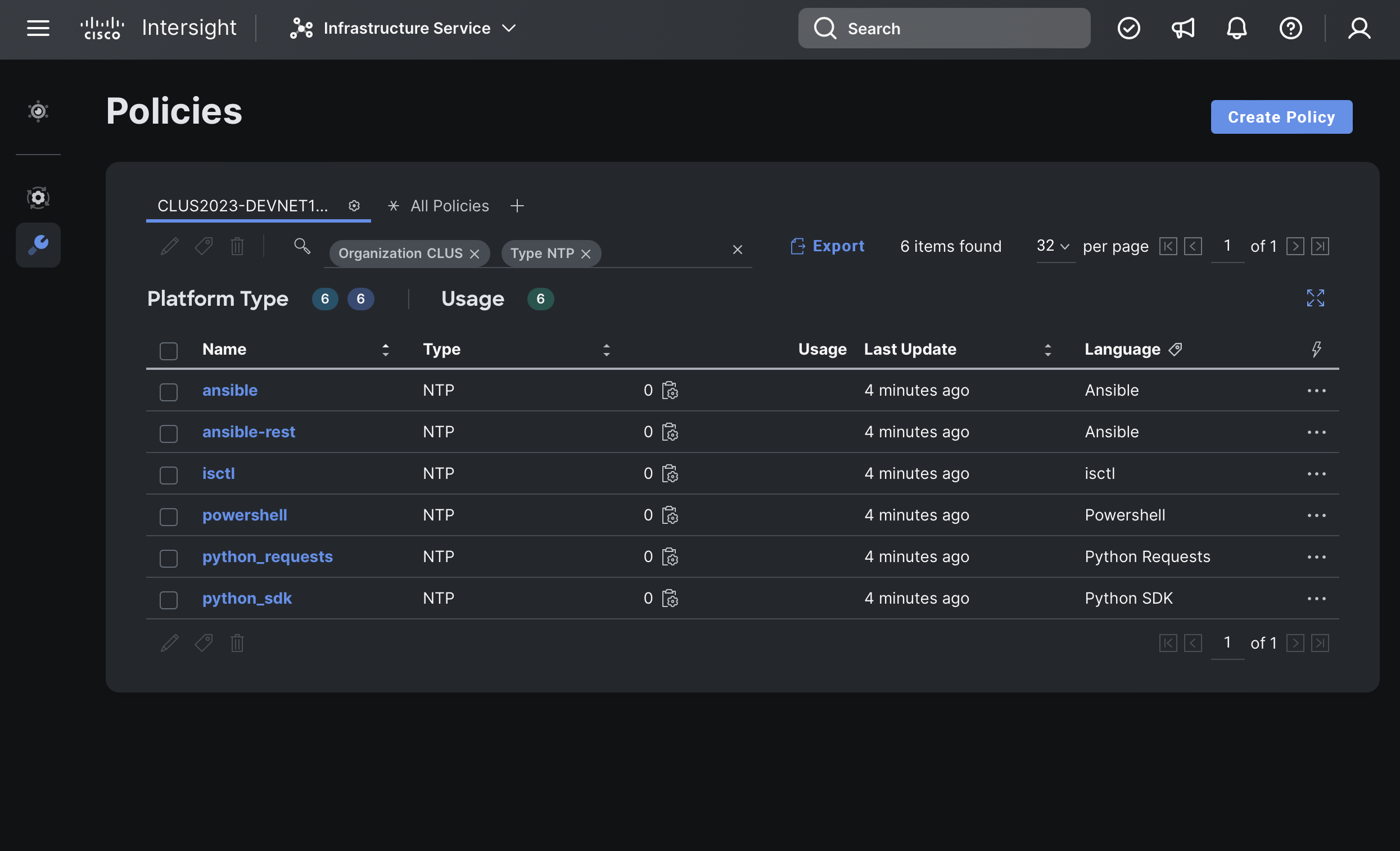
Task: Toggle the select-all header checkbox
Action: click(x=169, y=351)
